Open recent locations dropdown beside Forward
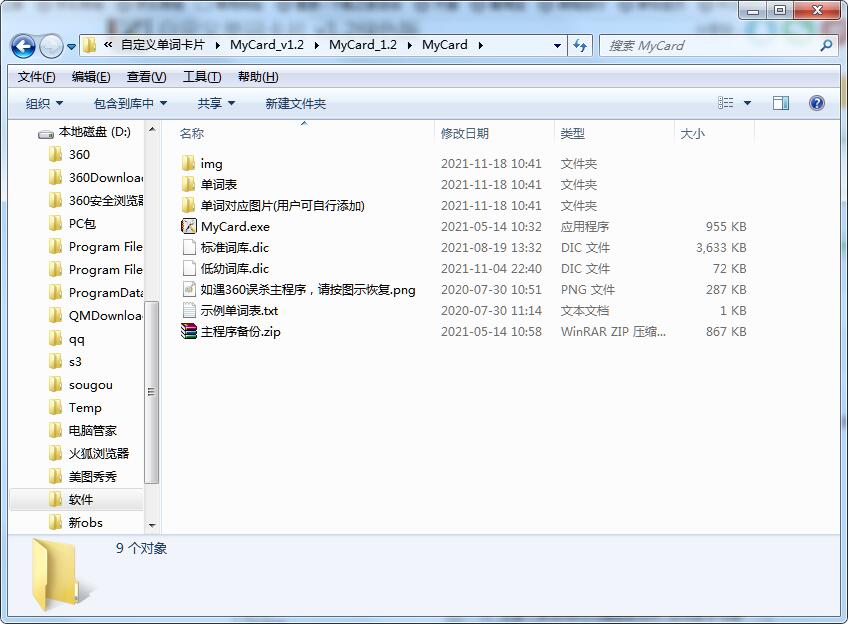 click(x=71, y=47)
